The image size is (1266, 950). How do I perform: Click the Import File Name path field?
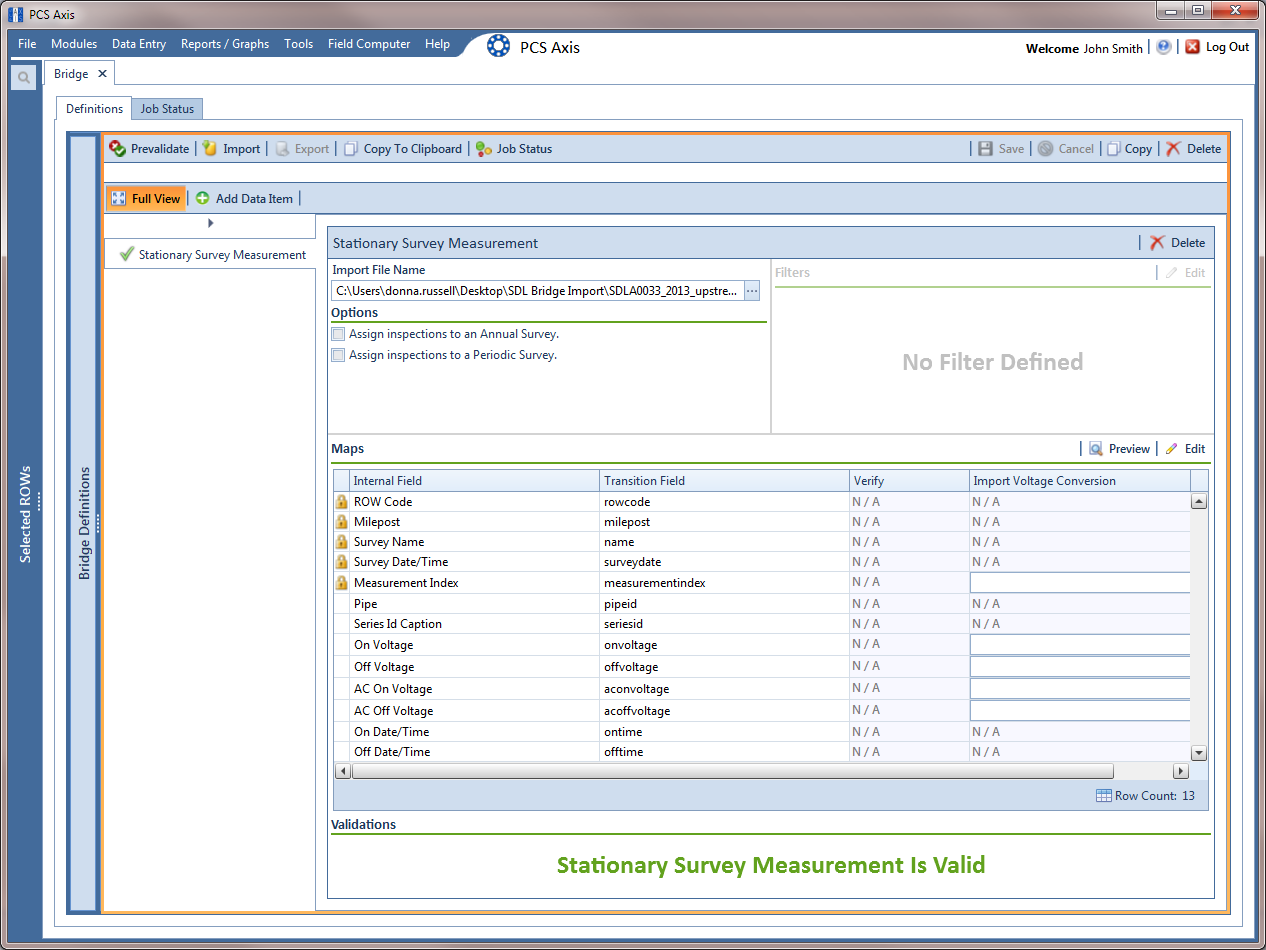(x=538, y=290)
